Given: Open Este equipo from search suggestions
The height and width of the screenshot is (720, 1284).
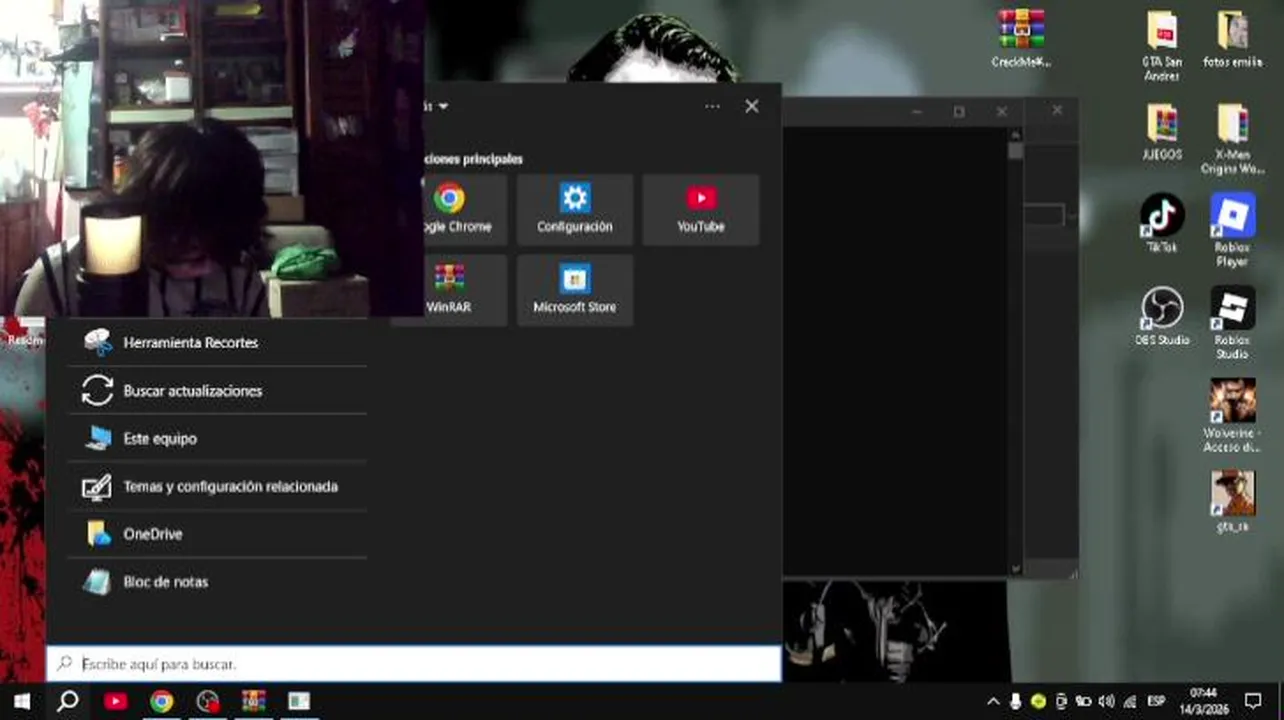Looking at the screenshot, I should click(x=217, y=438).
